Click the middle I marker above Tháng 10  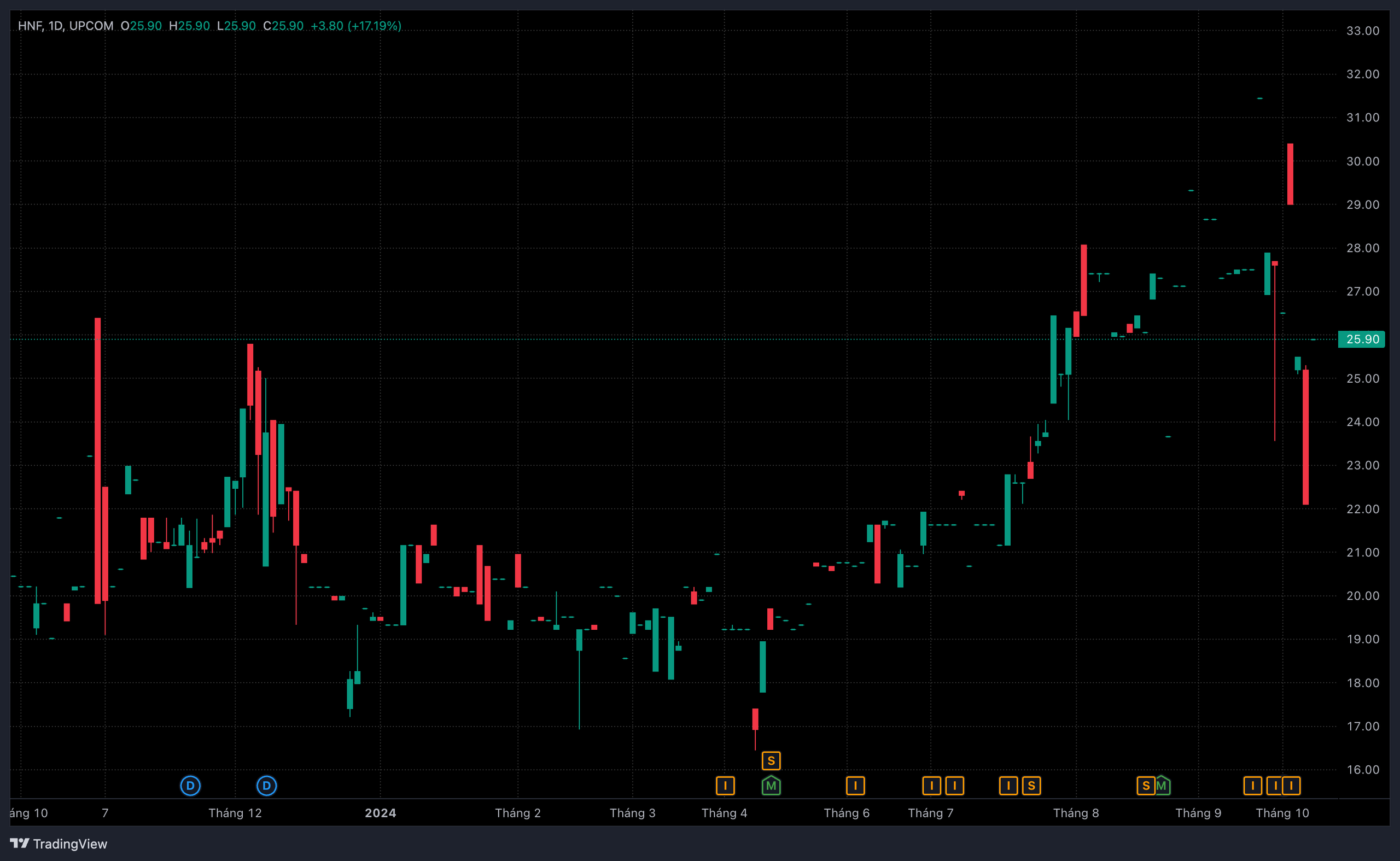click(x=1275, y=786)
